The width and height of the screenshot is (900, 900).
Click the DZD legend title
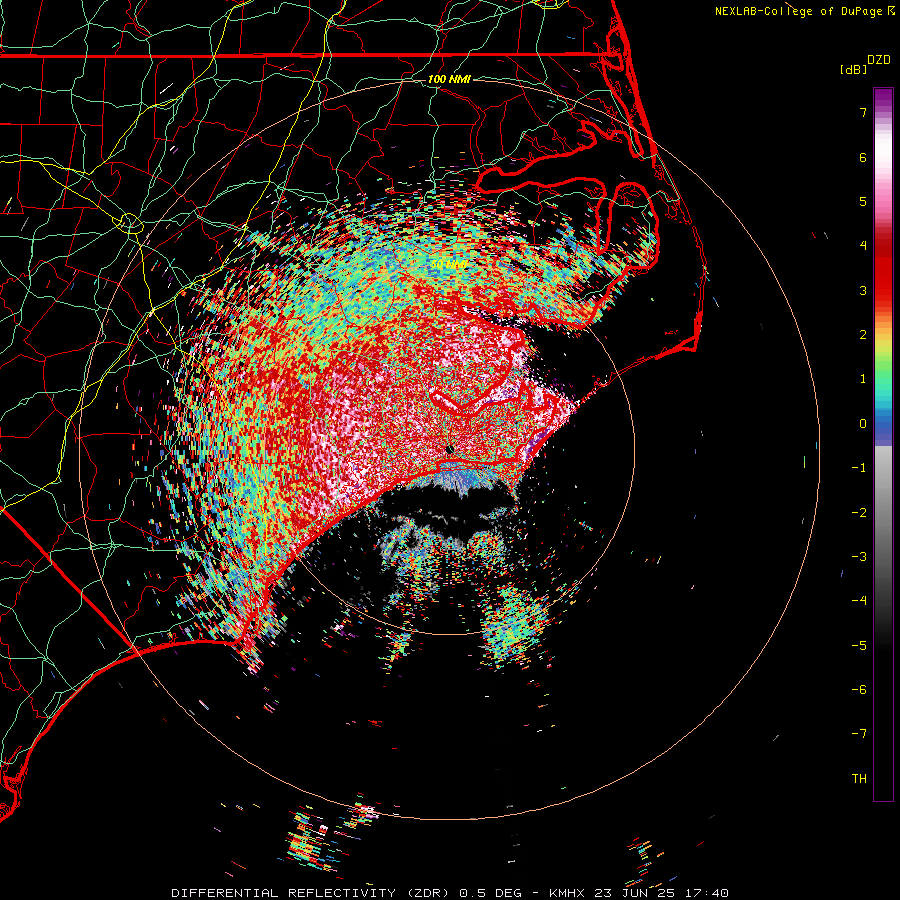[x=879, y=60]
